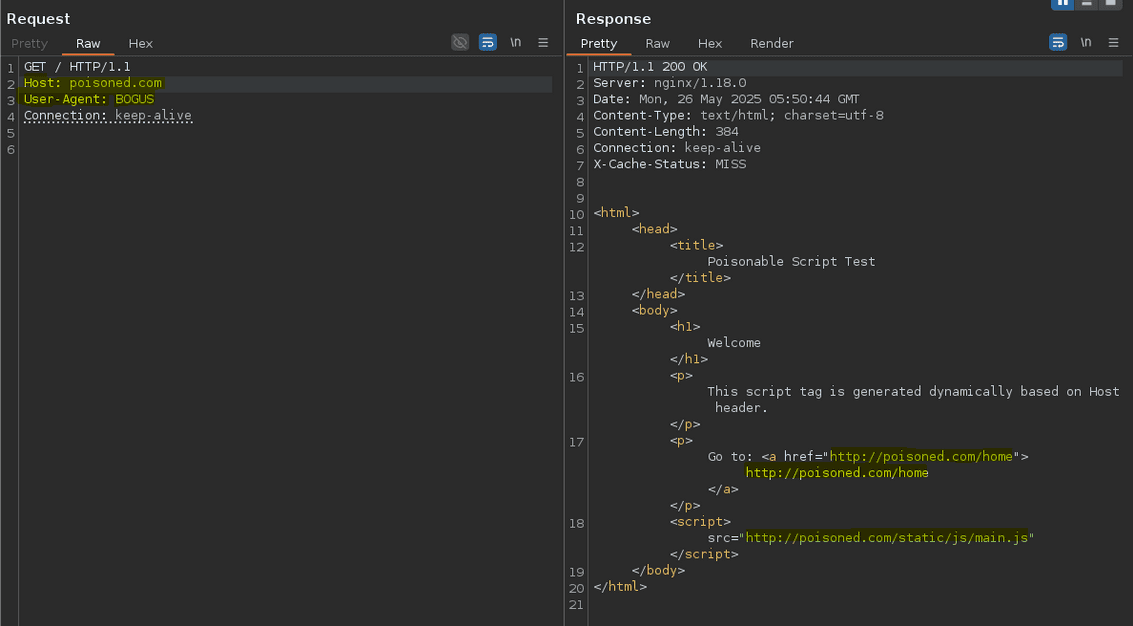Show \n non-printable characters in Response panel

click(1085, 42)
